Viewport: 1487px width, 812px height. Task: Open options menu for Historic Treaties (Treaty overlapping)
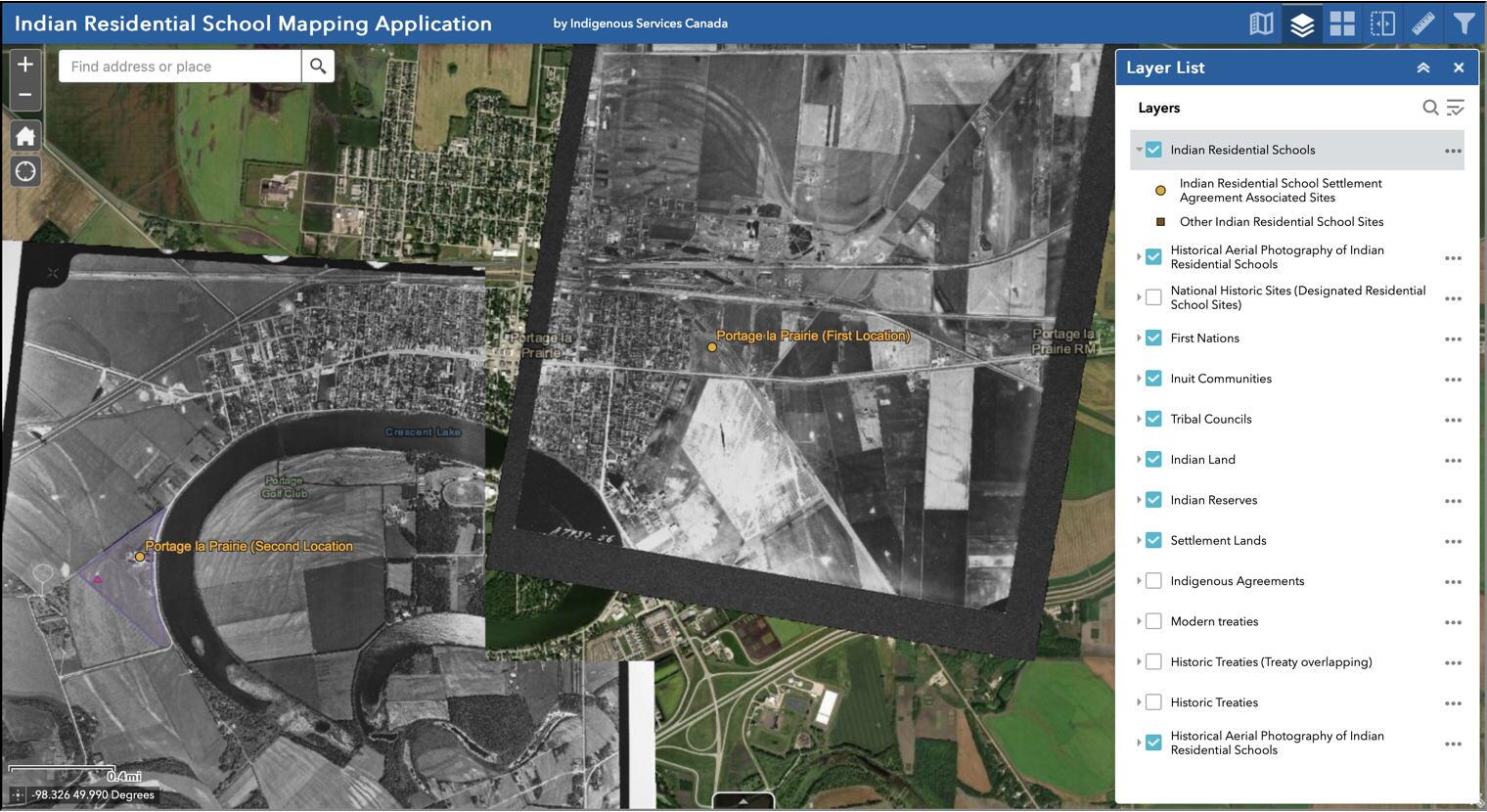pos(1453,663)
